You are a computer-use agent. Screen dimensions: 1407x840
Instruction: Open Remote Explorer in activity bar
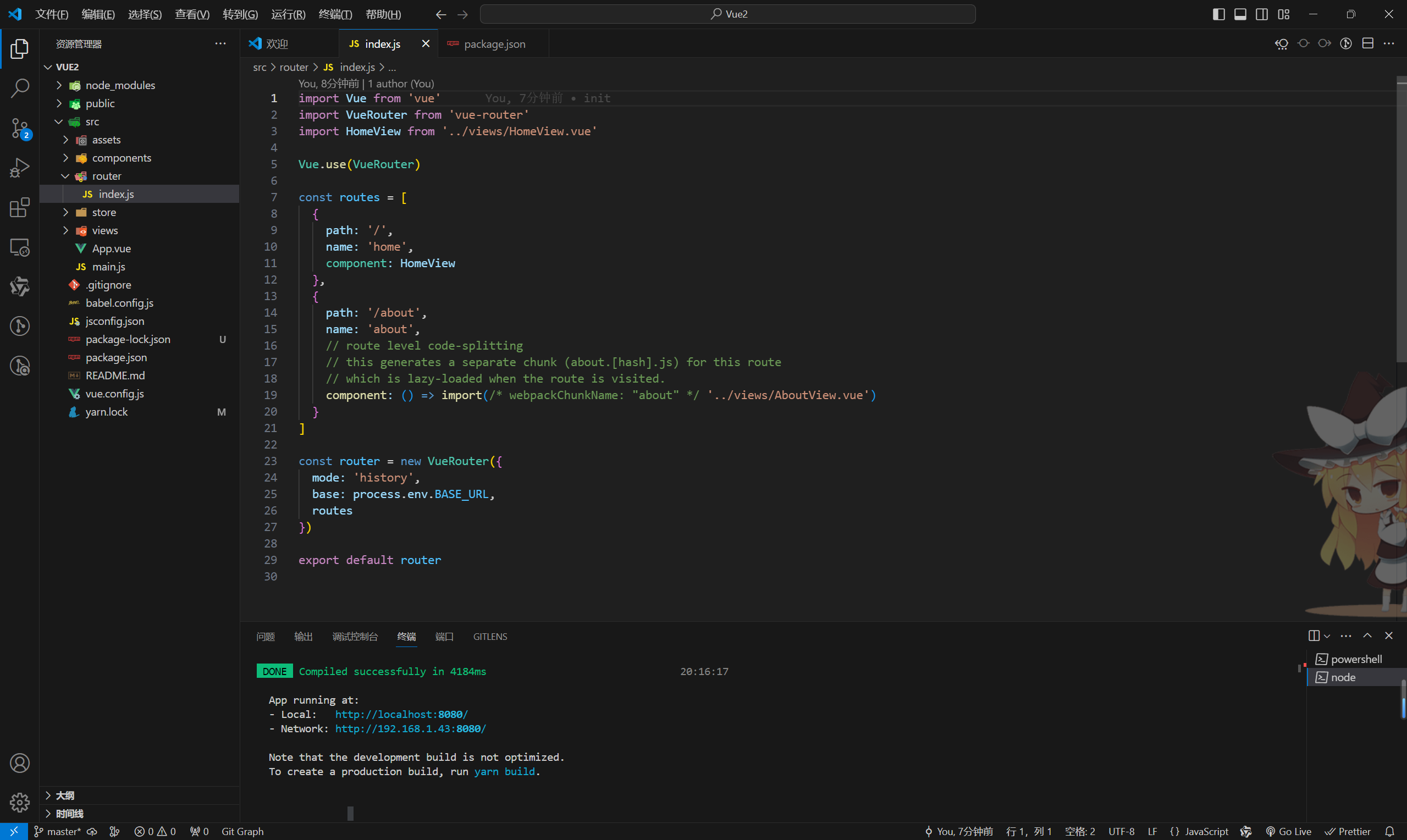pos(20,247)
